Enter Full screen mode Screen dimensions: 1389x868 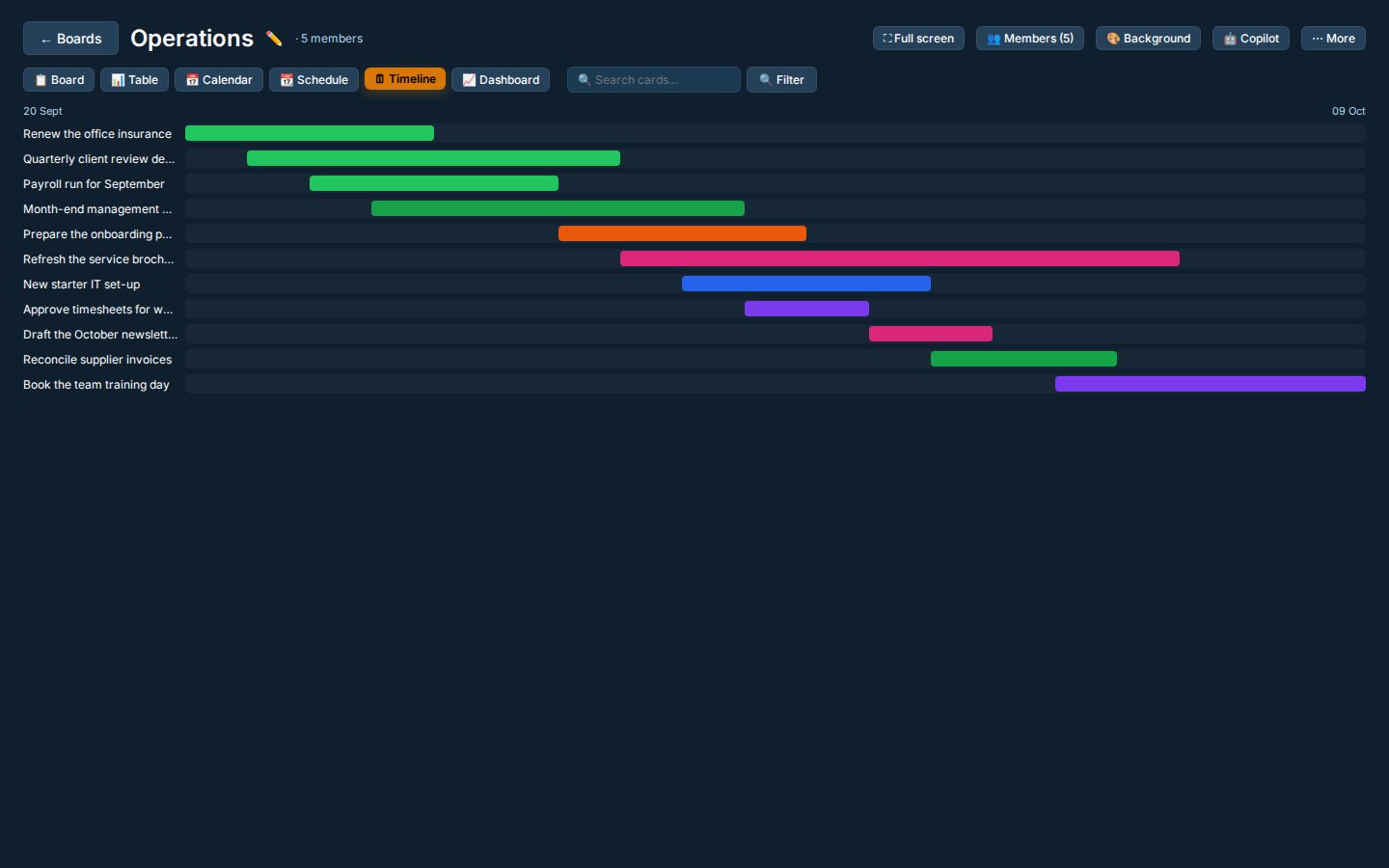click(918, 39)
